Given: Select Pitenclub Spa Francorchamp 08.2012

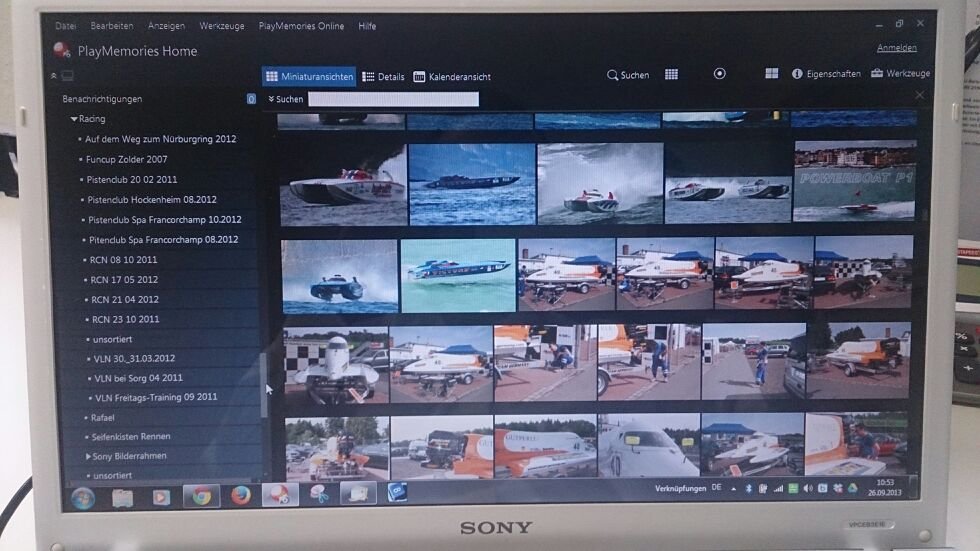Looking at the screenshot, I should [164, 239].
